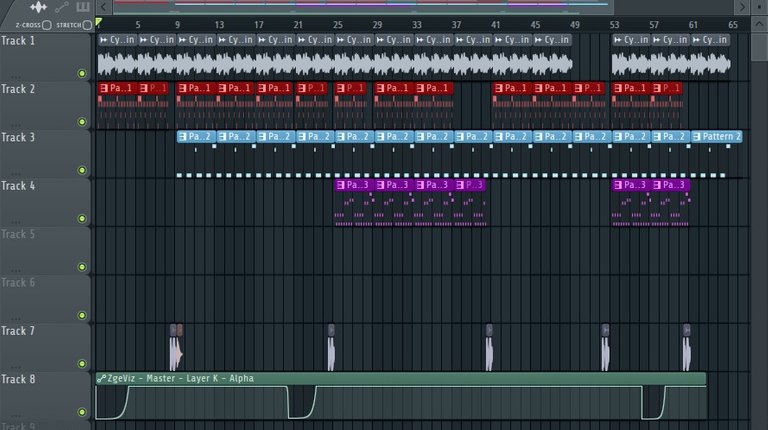Select the Track 5 header label
The width and height of the screenshot is (768, 430).
click(18, 235)
